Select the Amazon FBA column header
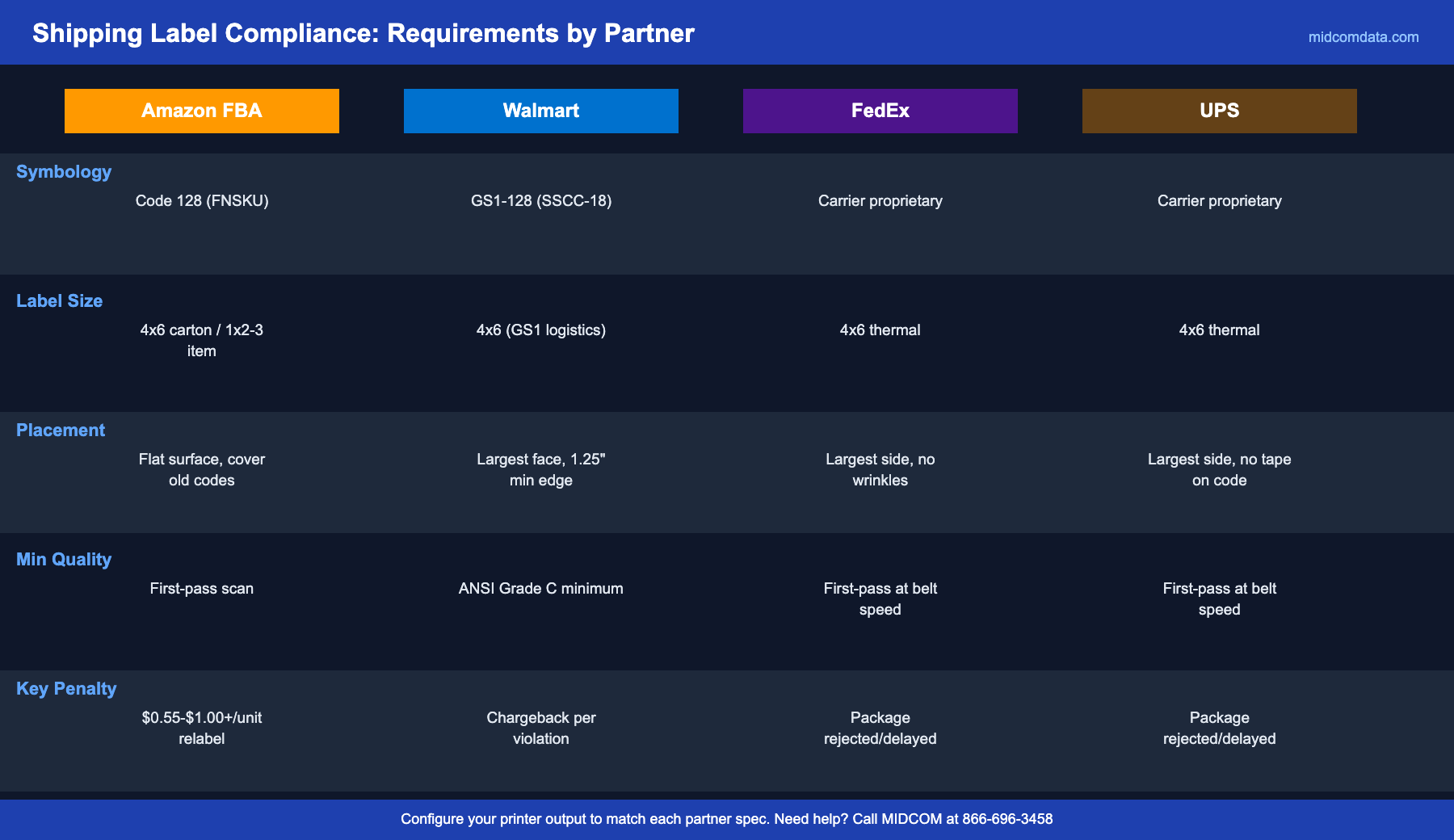This screenshot has width=1454, height=840. click(202, 111)
